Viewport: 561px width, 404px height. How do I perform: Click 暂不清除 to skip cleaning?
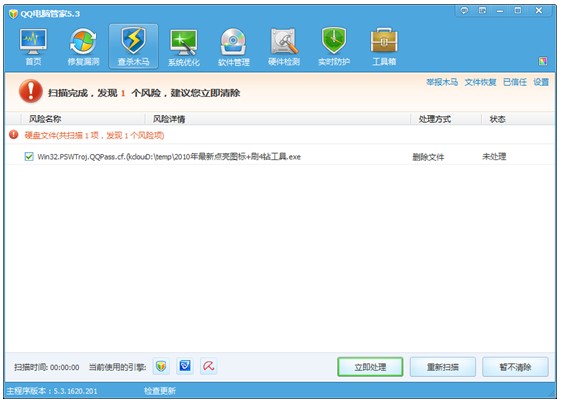pyautogui.click(x=515, y=367)
